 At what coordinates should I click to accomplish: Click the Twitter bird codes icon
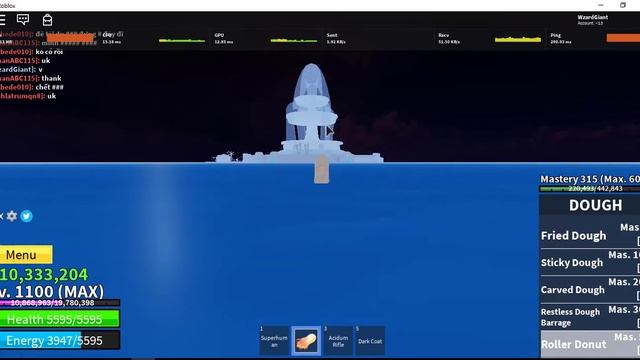tap(27, 216)
